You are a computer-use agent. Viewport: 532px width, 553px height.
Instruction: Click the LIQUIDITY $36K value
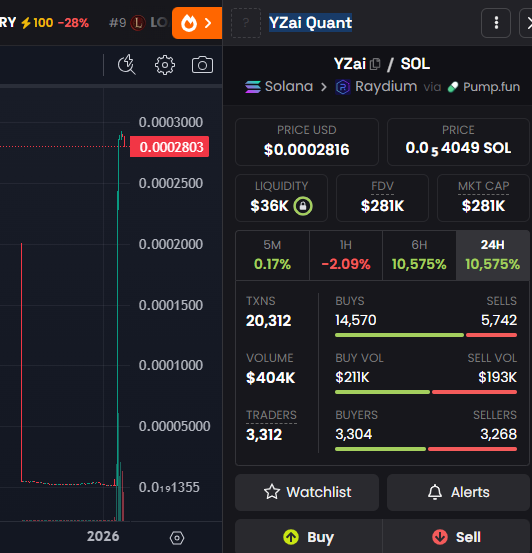[270, 206]
